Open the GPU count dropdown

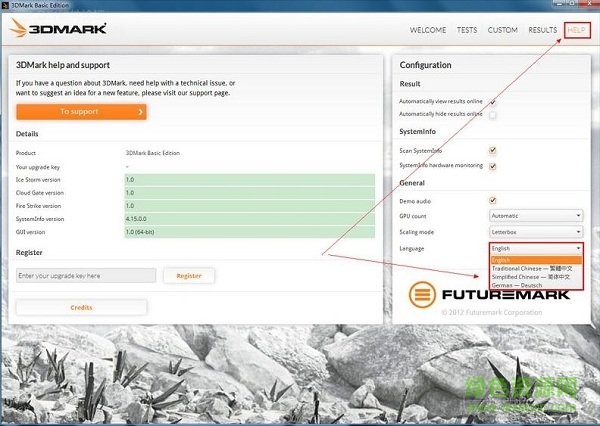pos(536,216)
